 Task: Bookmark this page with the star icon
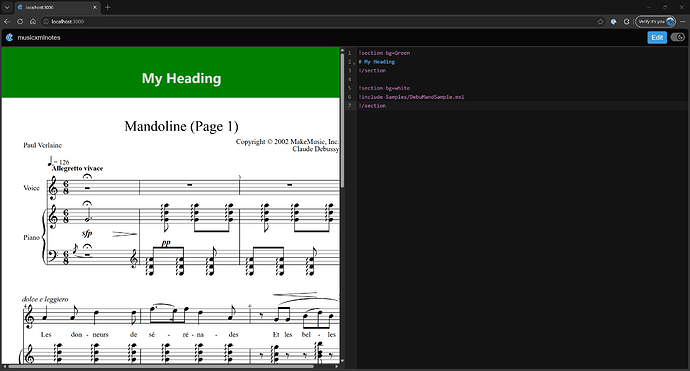tap(600, 21)
